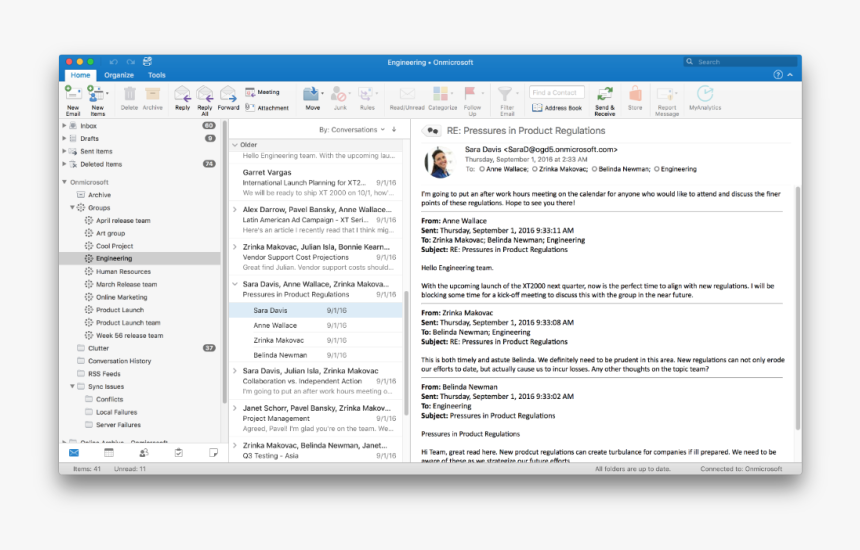Open the Tools tab
Image resolution: width=860 pixels, height=550 pixels.
click(157, 75)
